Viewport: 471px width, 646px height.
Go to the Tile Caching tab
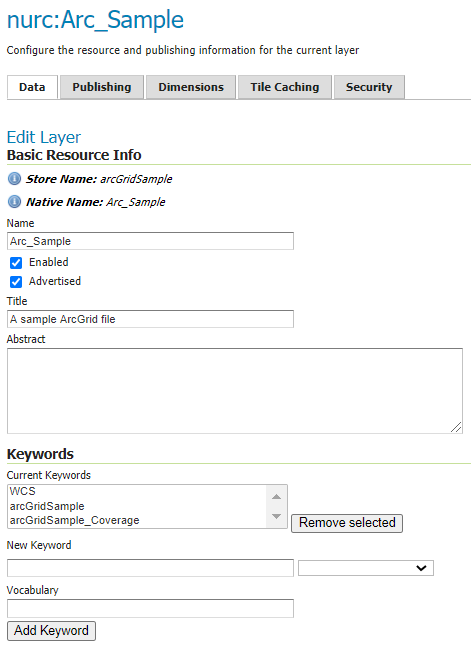[285, 87]
